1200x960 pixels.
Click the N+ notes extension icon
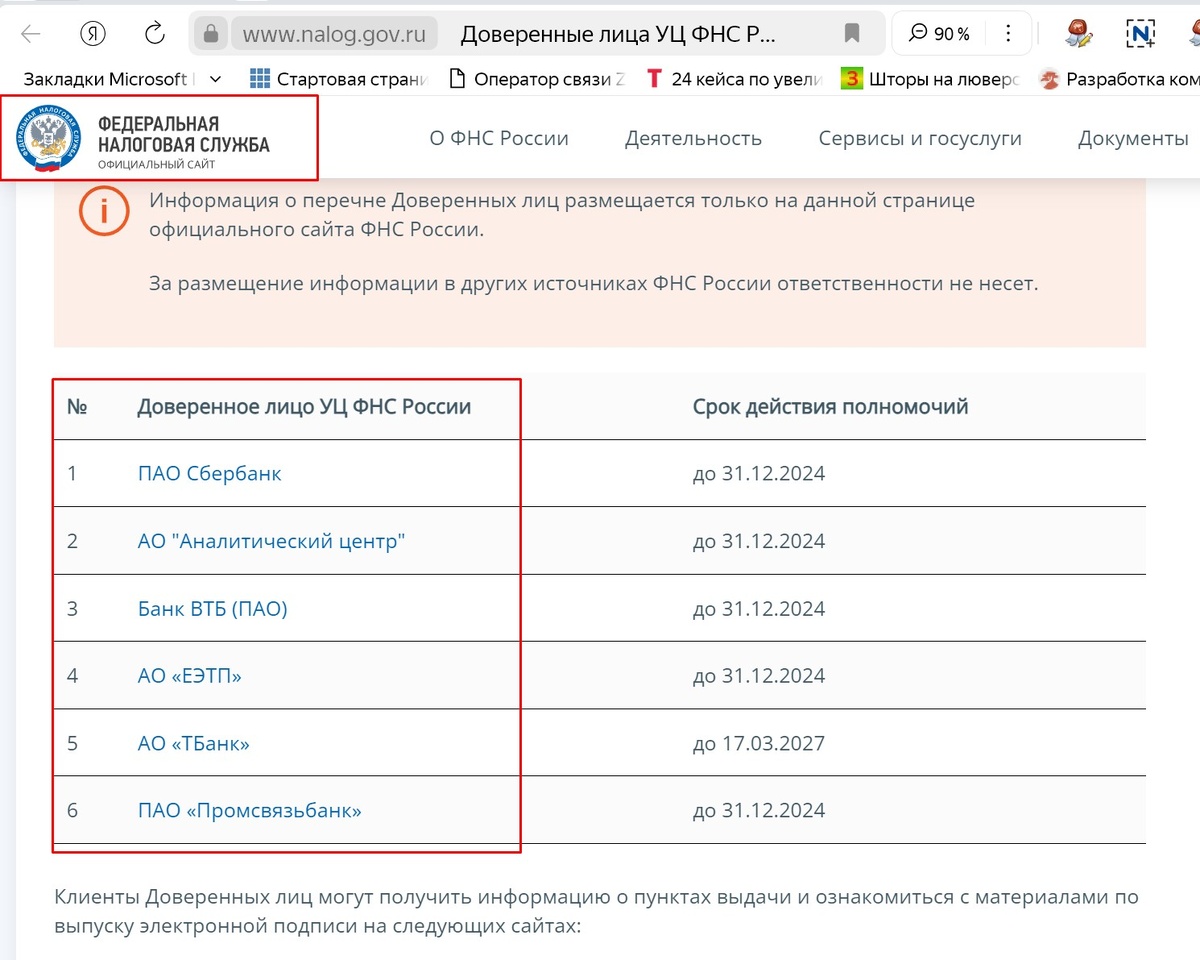(1140, 34)
